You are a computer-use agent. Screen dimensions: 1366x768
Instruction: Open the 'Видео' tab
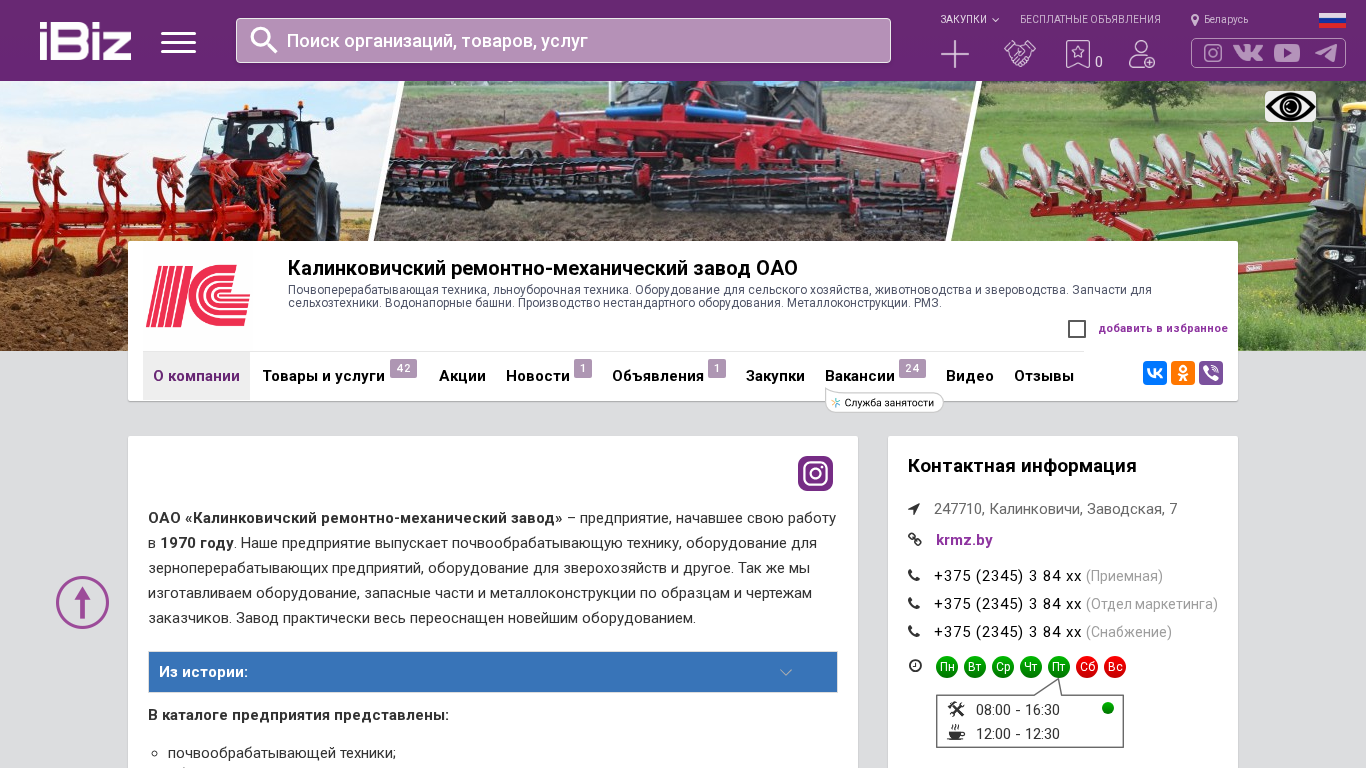click(970, 376)
